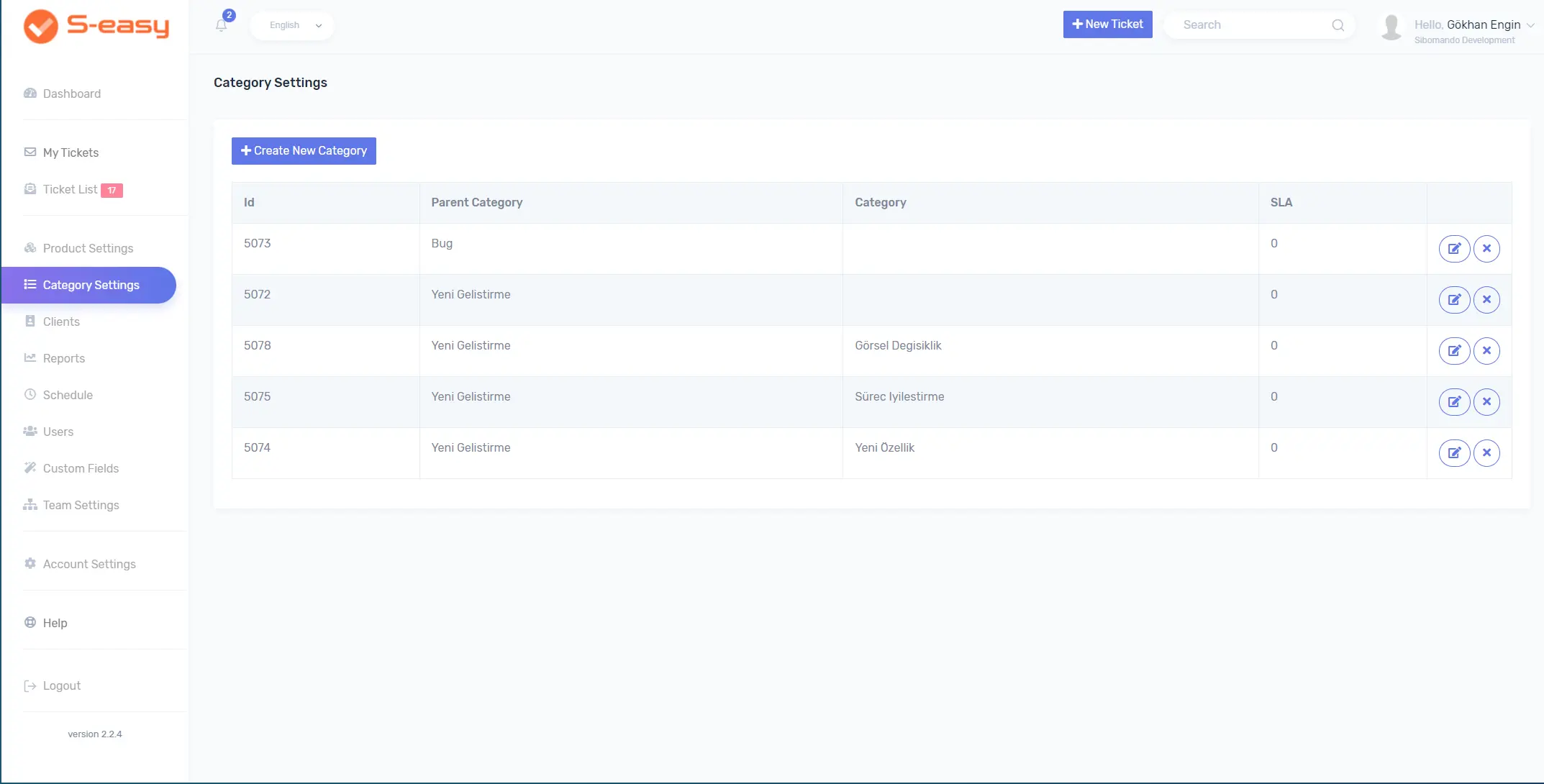Edit the Görsel Degisiklik category

click(x=1454, y=351)
